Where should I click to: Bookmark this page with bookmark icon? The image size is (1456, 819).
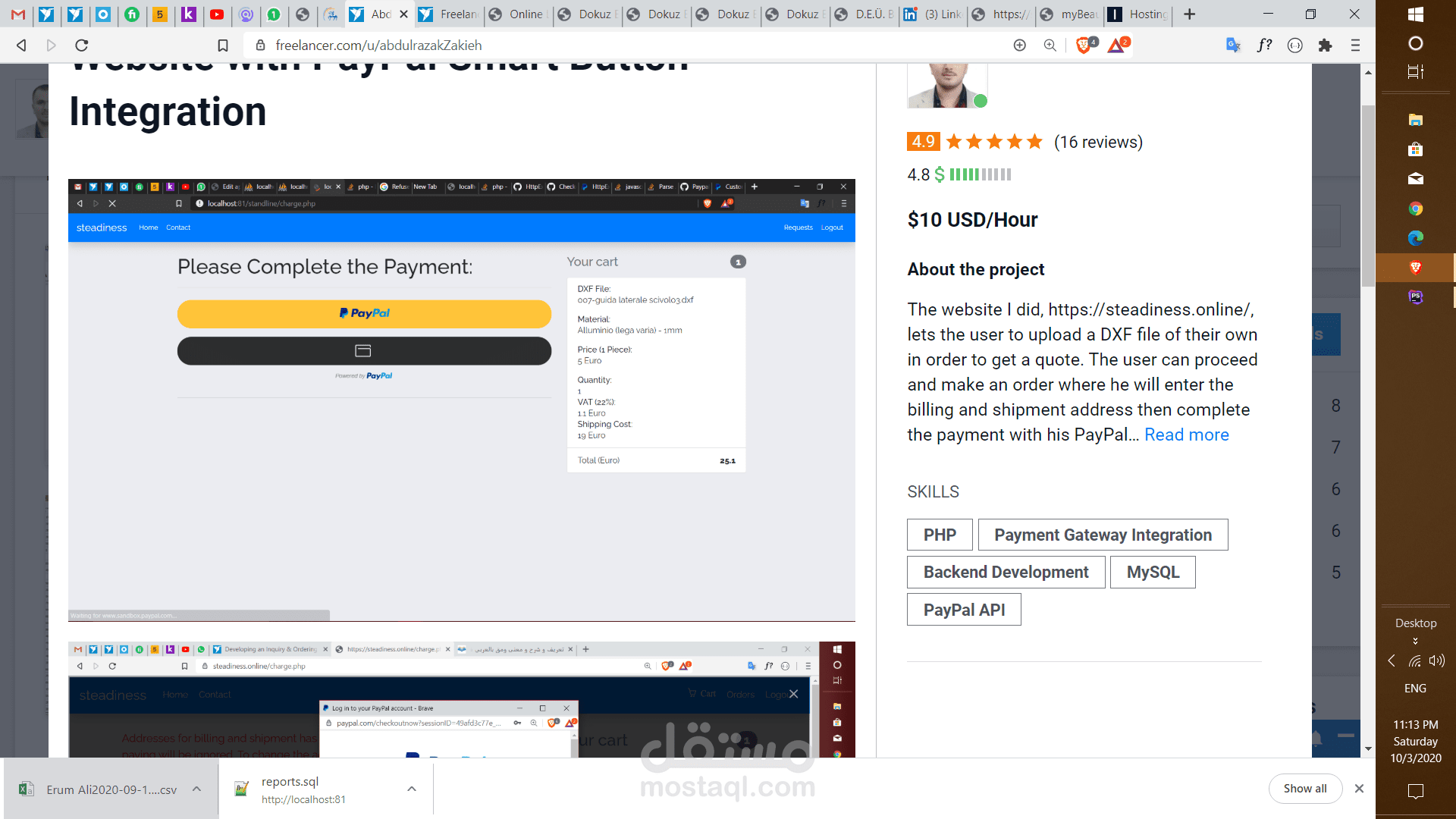(223, 45)
